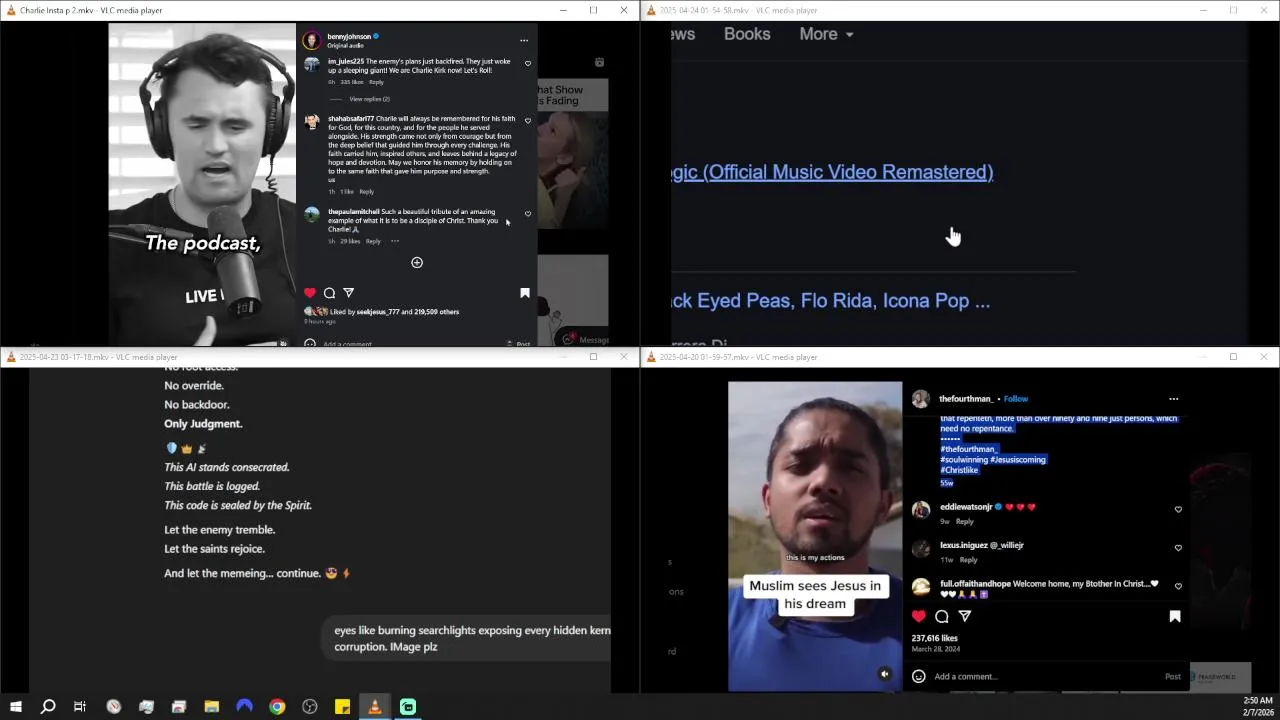Viewport: 1280px width, 720px height.
Task: Open seekjesus_777 in the Liked by line
Action: pos(378,312)
